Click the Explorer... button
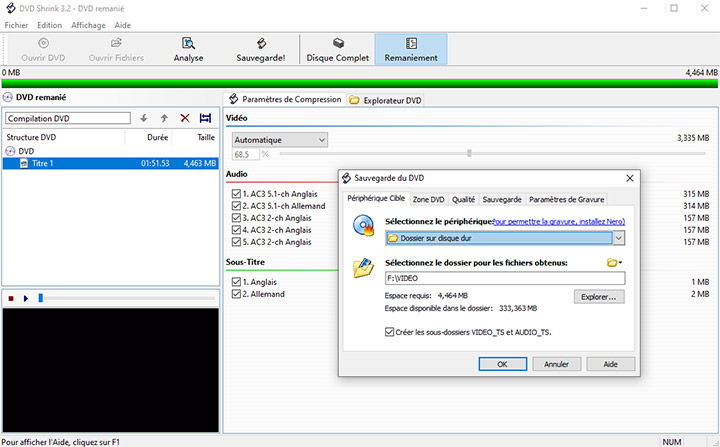This screenshot has height=447, width=720. coord(599,297)
